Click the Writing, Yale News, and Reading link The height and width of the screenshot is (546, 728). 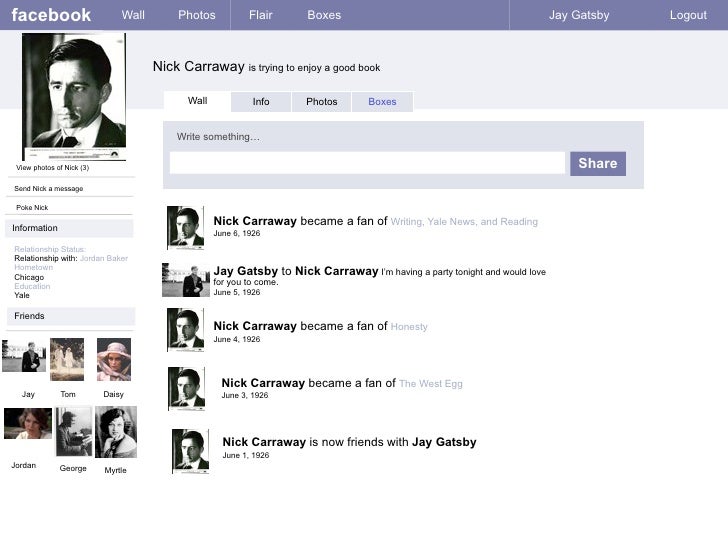(464, 222)
